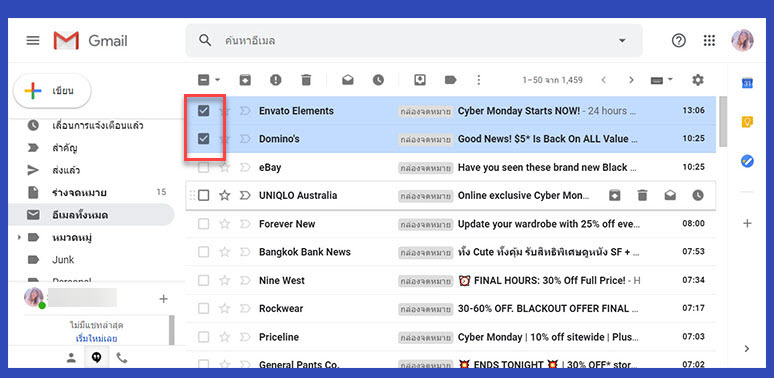Open the main menu hamburger icon
Viewport: 774px width, 378px height.
click(33, 40)
